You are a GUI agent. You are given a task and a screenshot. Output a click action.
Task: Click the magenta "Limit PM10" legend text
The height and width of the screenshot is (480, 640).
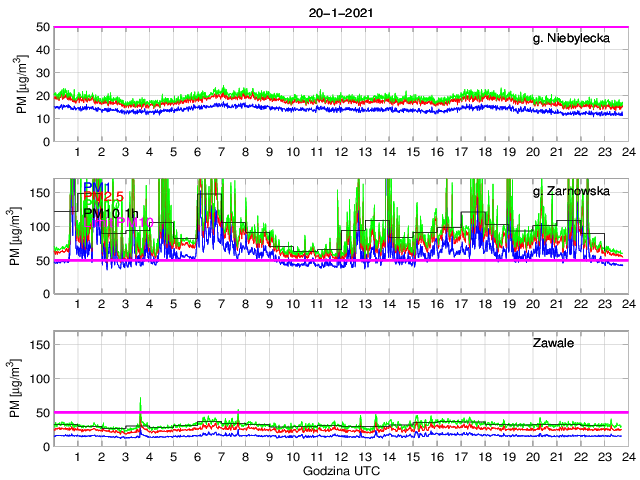point(118,224)
